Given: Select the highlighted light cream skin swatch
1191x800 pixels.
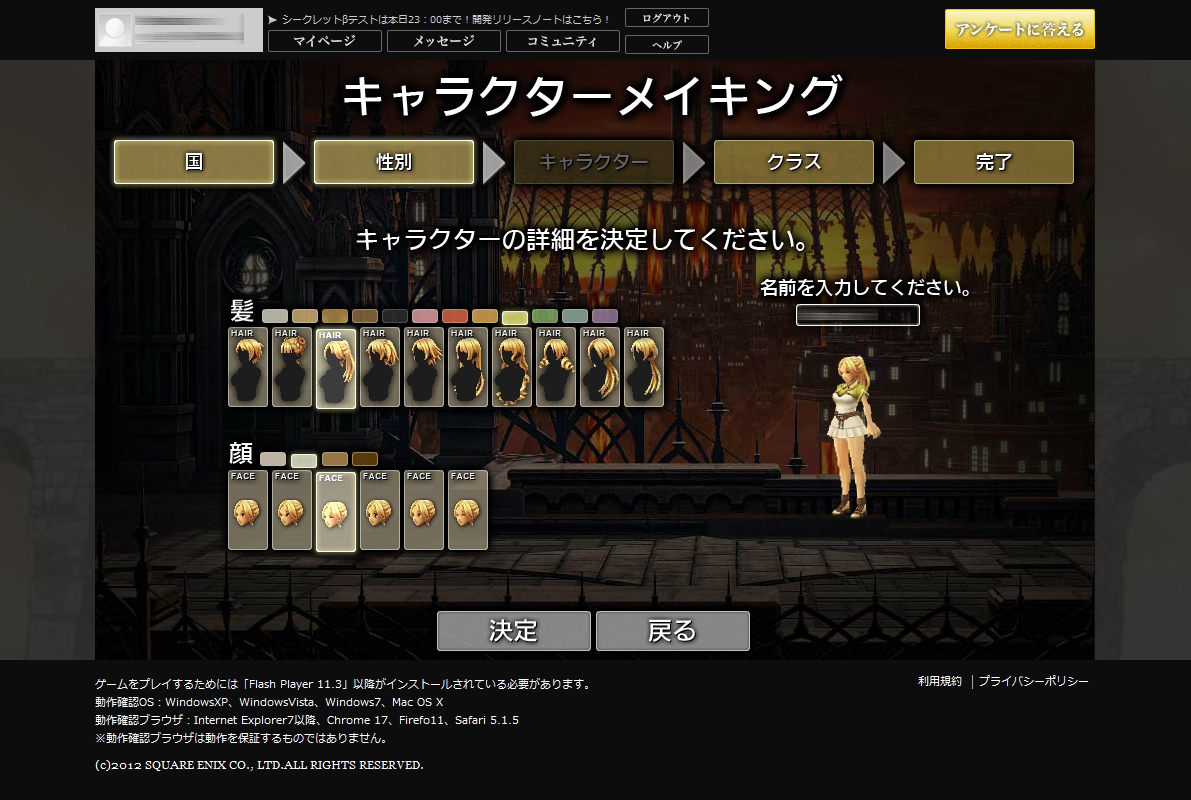Looking at the screenshot, I should tap(304, 460).
